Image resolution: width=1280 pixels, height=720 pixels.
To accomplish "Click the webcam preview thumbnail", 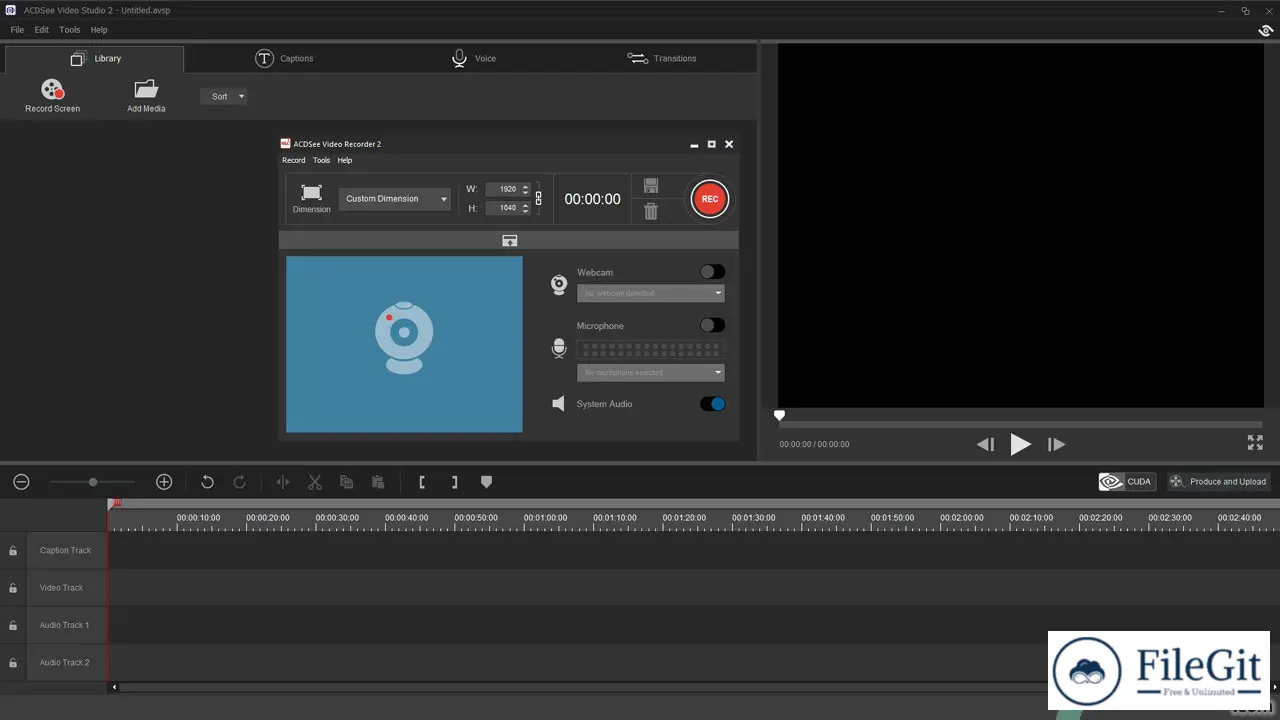I will 404,345.
